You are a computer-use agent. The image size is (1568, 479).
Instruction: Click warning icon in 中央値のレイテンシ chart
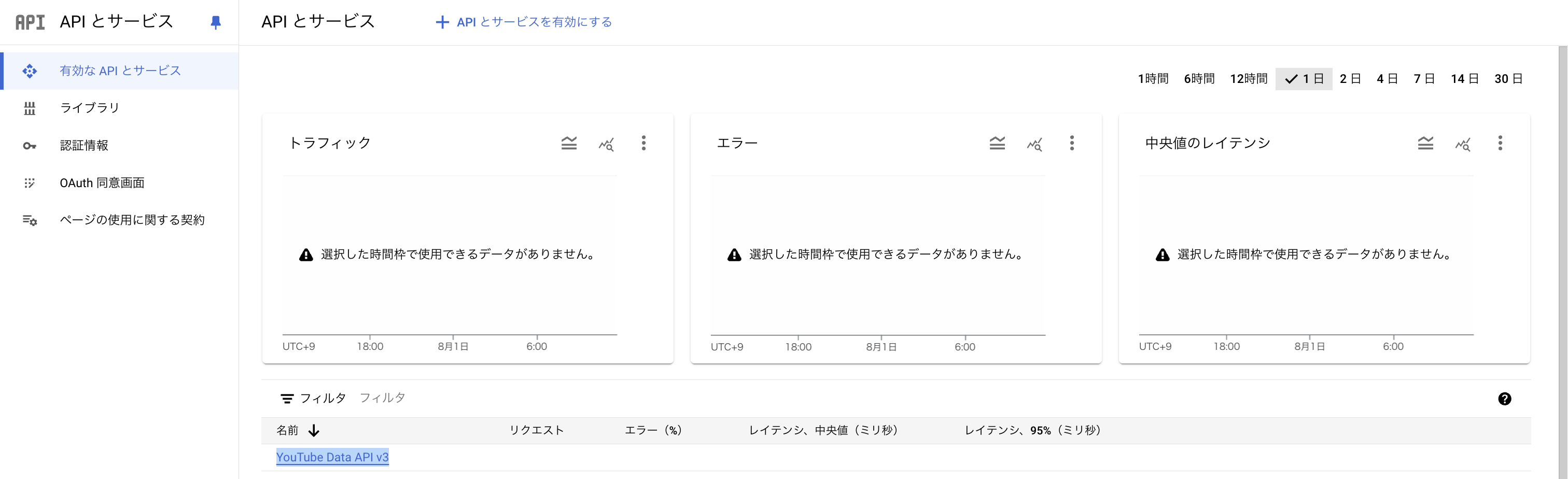[1163, 255]
